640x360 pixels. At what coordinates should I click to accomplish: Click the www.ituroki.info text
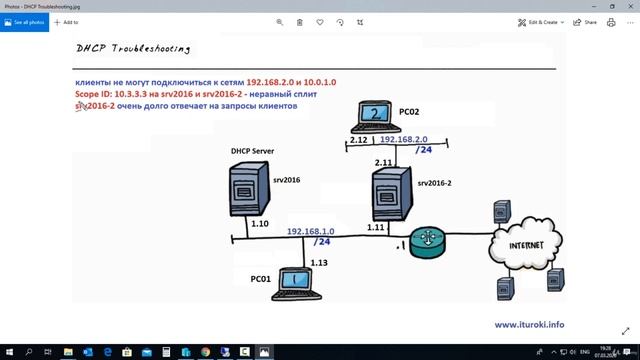click(529, 325)
